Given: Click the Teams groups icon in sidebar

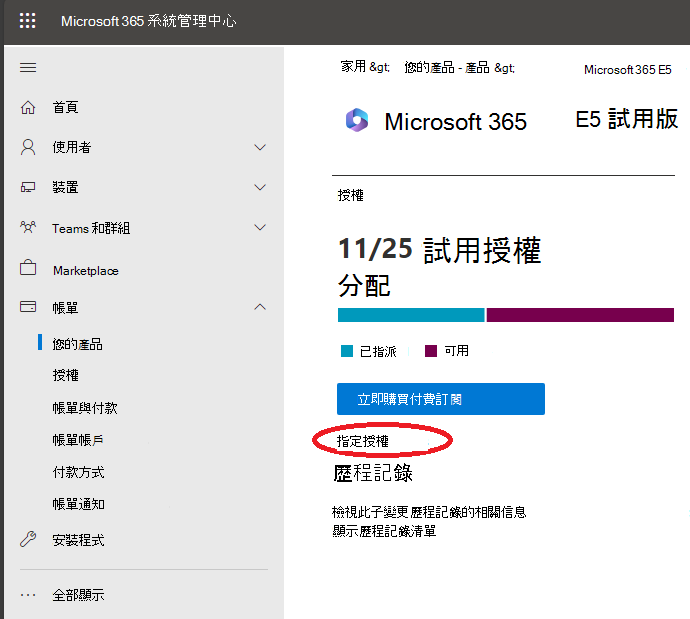Looking at the screenshot, I should tap(28, 227).
